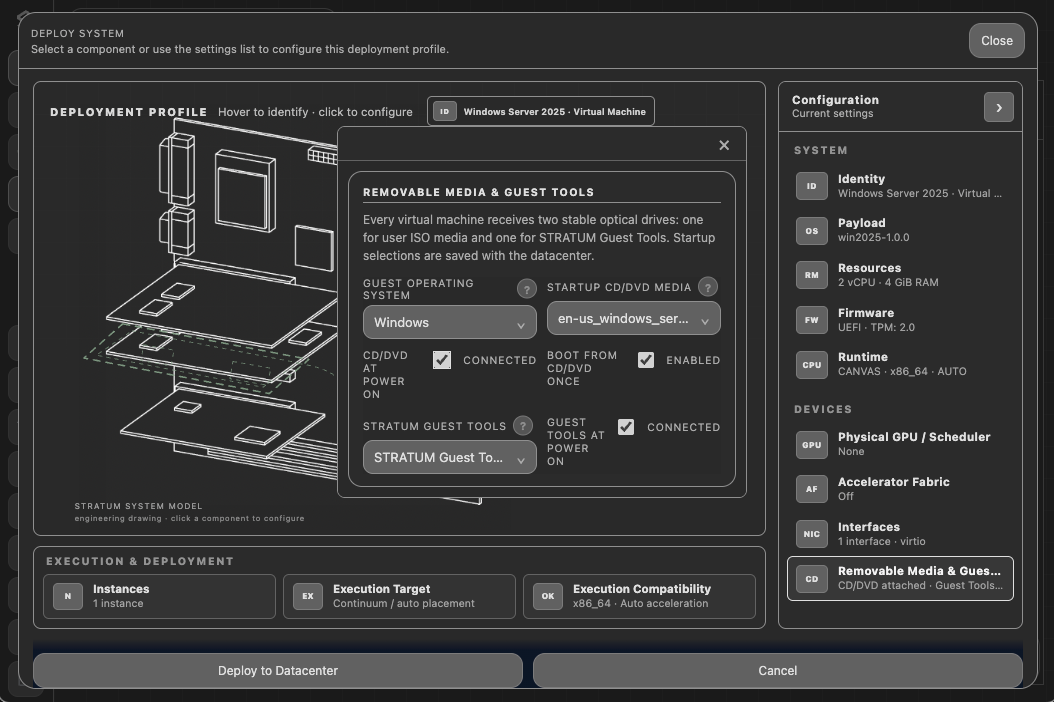
Task: Click the ID badge icon for Identity
Action: pyautogui.click(x=811, y=186)
